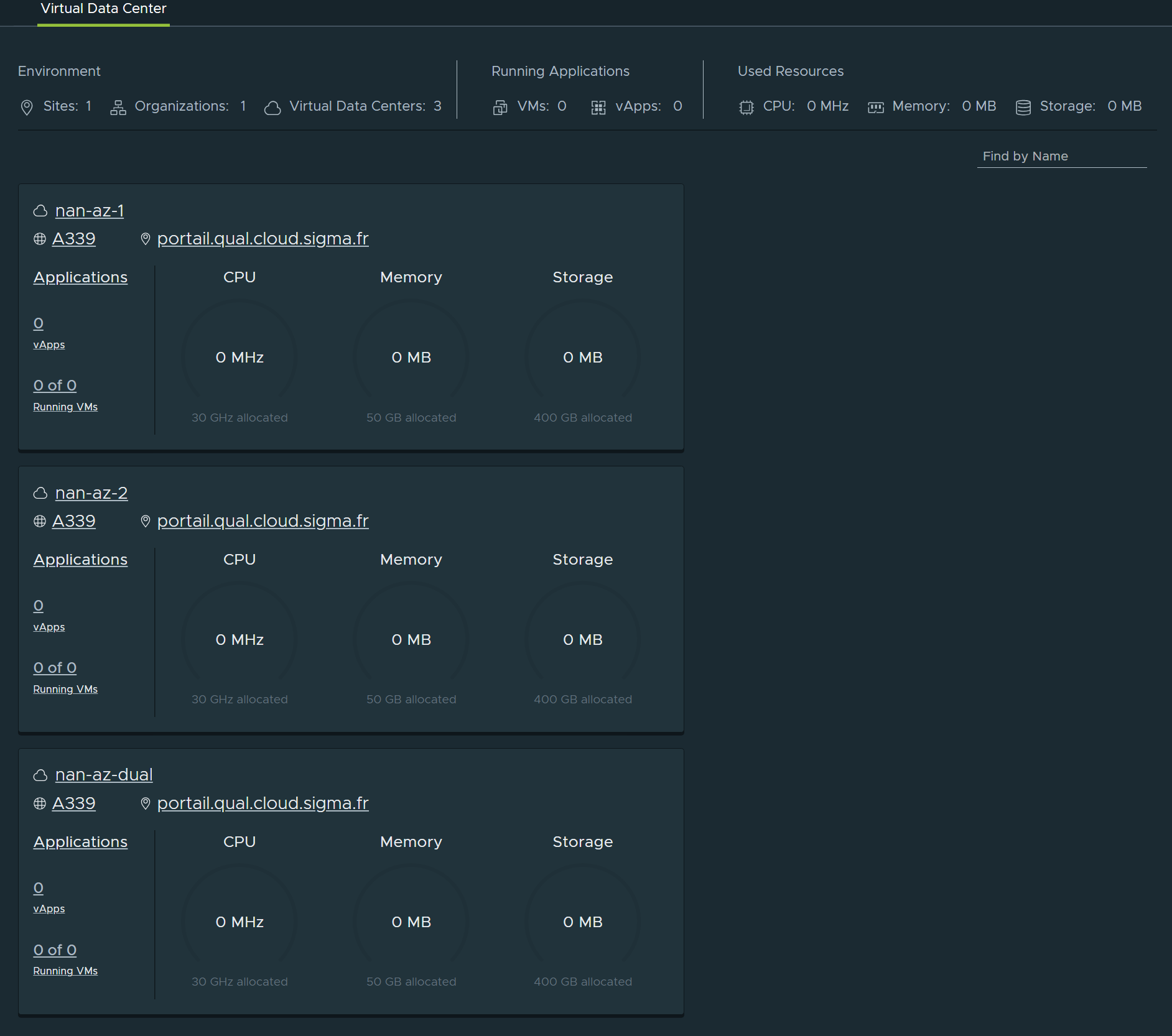Screen dimensions: 1172x1036
Task: Open the nan-az-1 data center link
Action: click(x=90, y=211)
